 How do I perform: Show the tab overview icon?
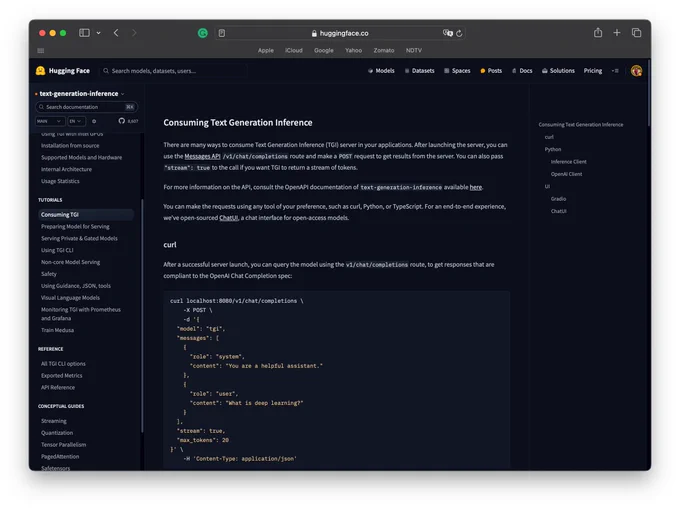pyautogui.click(x=636, y=33)
